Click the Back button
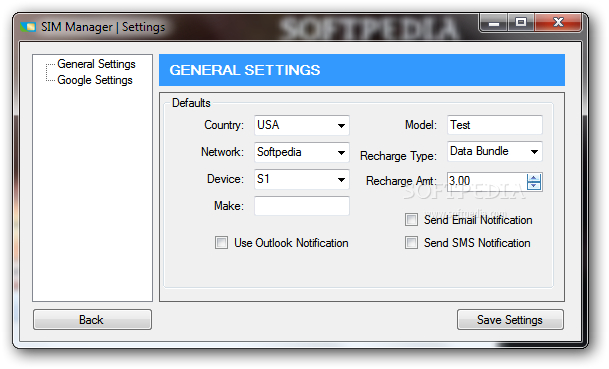Image resolution: width=609 pixels, height=369 pixels. tap(92, 320)
